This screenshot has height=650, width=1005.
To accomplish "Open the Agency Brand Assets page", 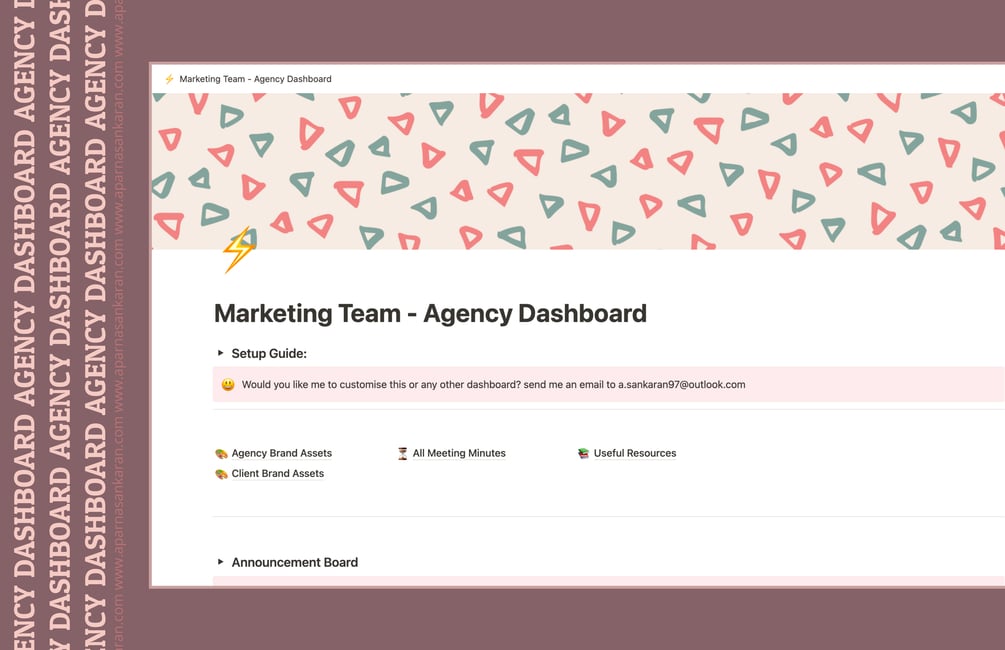I will [281, 453].
